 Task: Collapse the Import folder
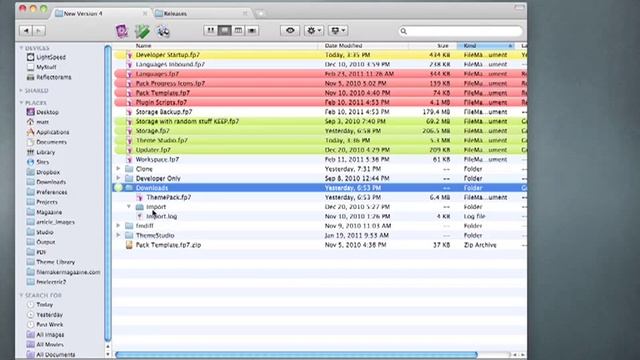point(129,207)
